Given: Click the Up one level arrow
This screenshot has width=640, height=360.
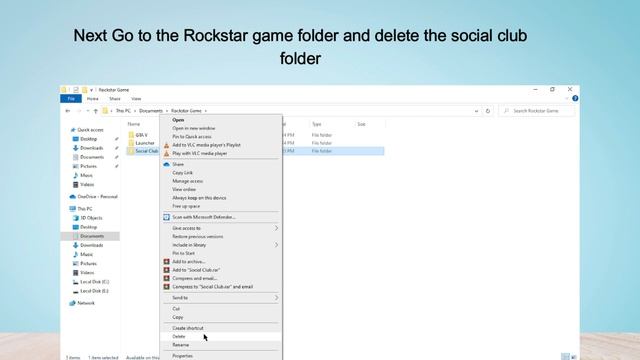Looking at the screenshot, I should point(96,111).
